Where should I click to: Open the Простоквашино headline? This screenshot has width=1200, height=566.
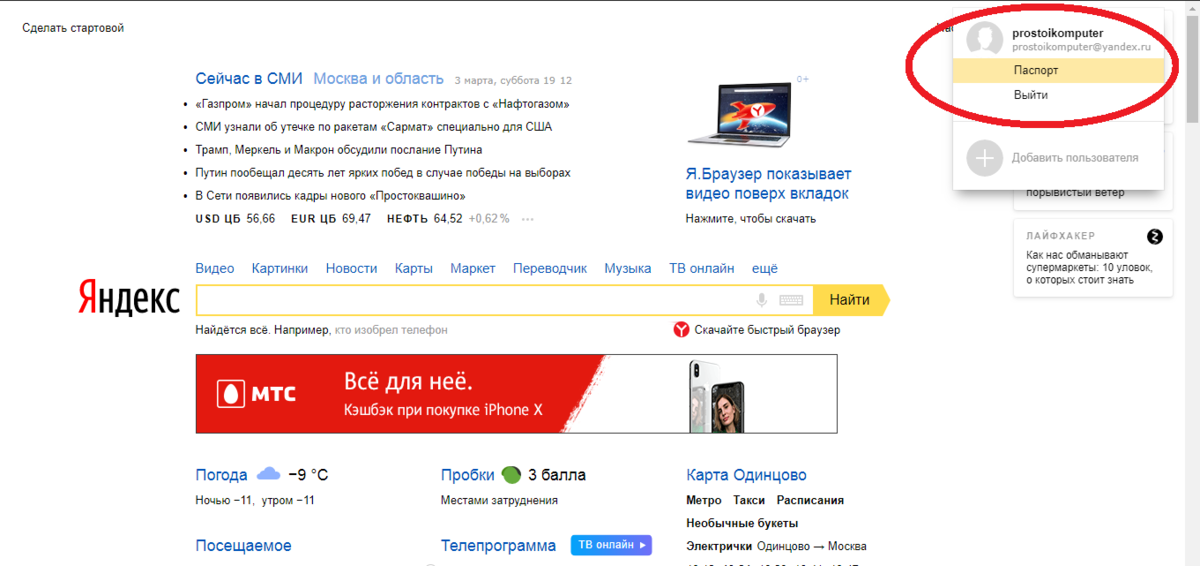point(330,196)
